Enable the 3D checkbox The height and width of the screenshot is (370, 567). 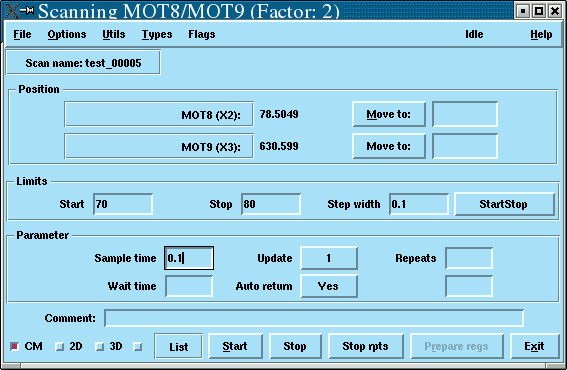coord(99,346)
